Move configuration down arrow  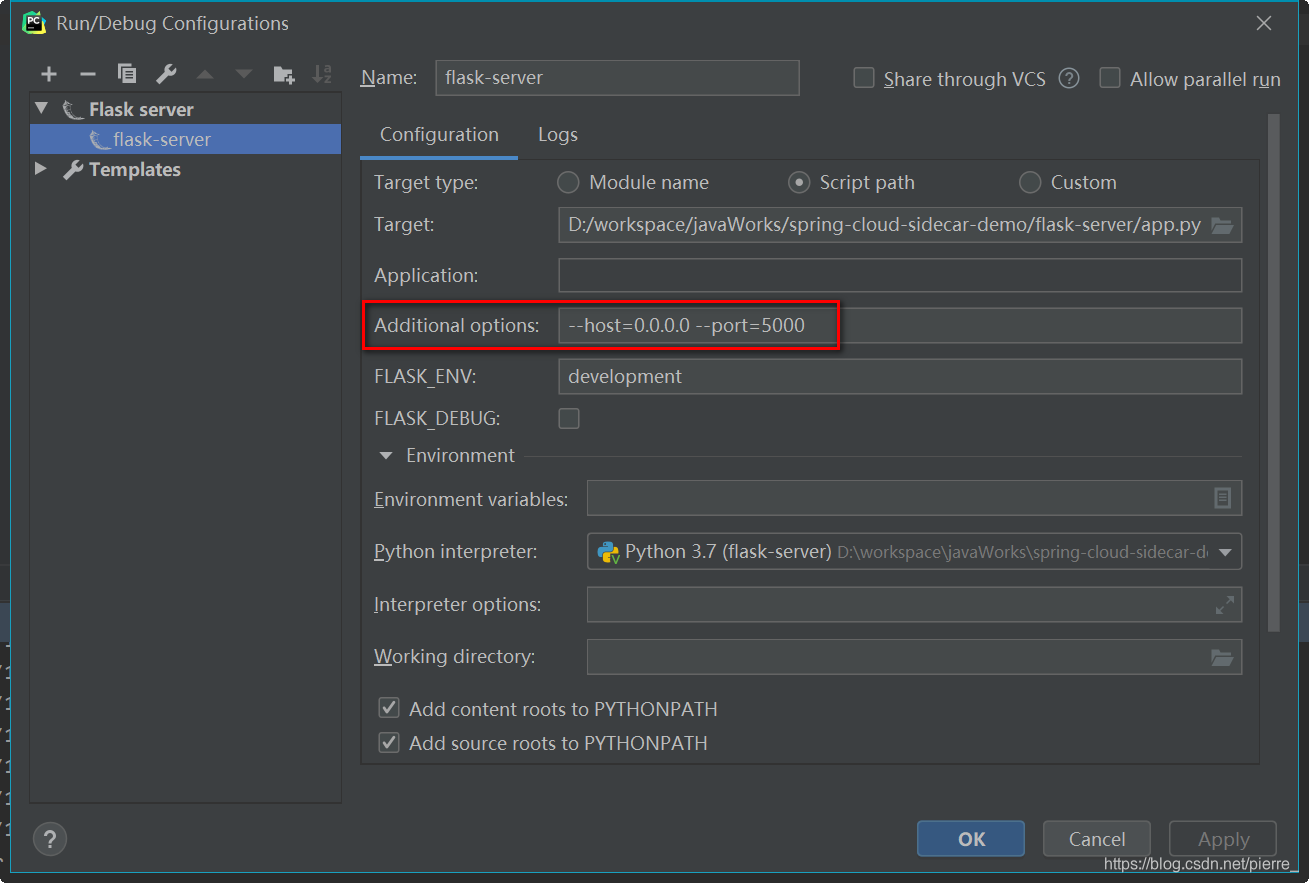[x=243, y=74]
